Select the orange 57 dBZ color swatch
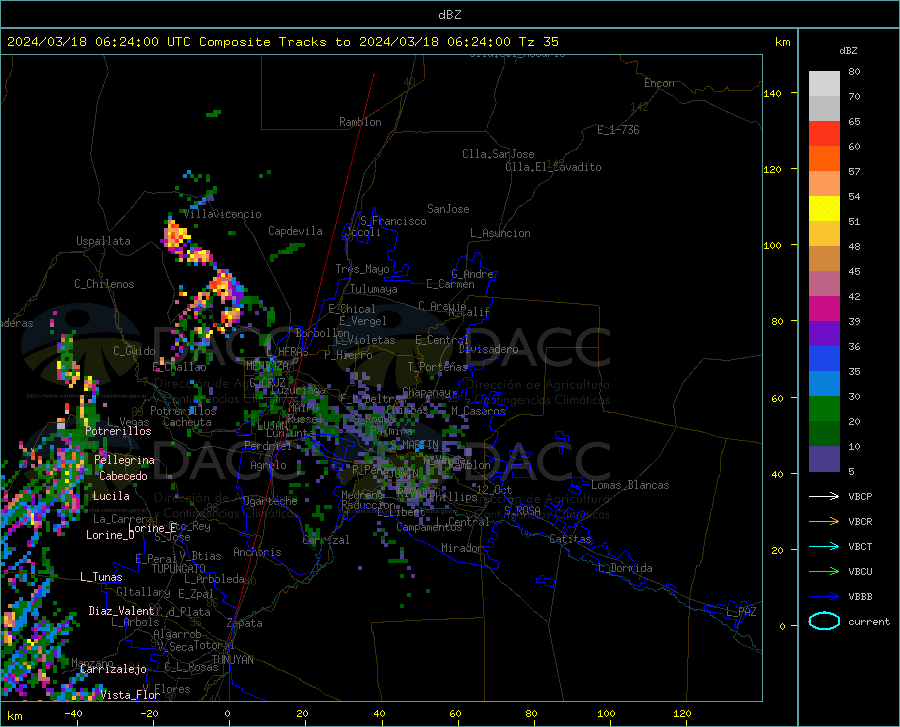Screen dimensions: 900x727 click(824, 159)
